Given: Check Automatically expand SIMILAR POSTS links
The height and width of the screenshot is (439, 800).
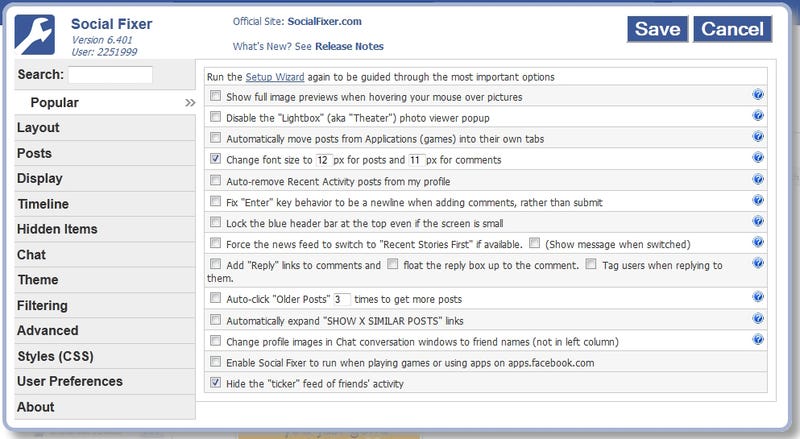Looking at the screenshot, I should [216, 320].
